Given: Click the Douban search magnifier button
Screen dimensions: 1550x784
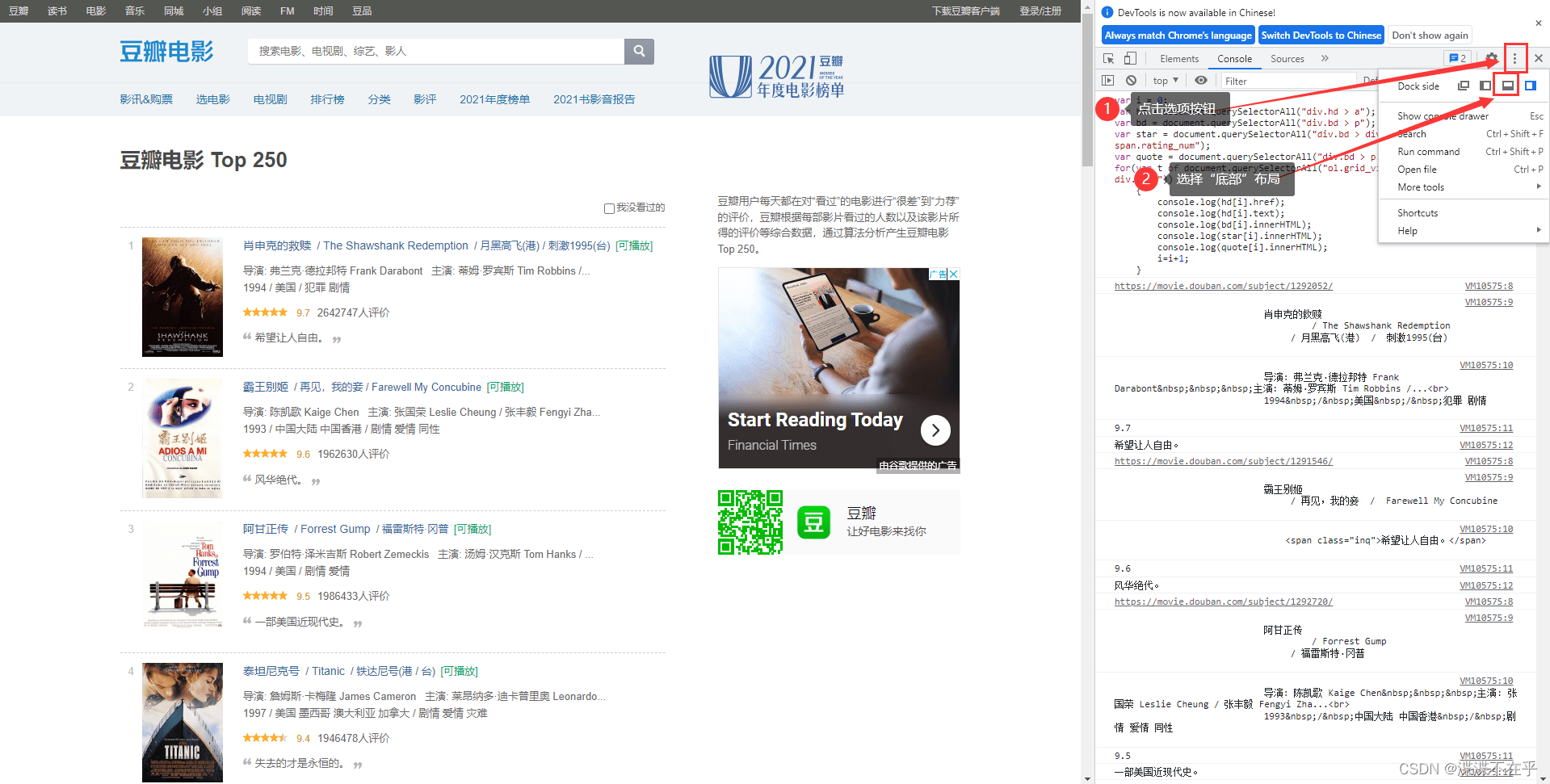Looking at the screenshot, I should click(x=639, y=51).
